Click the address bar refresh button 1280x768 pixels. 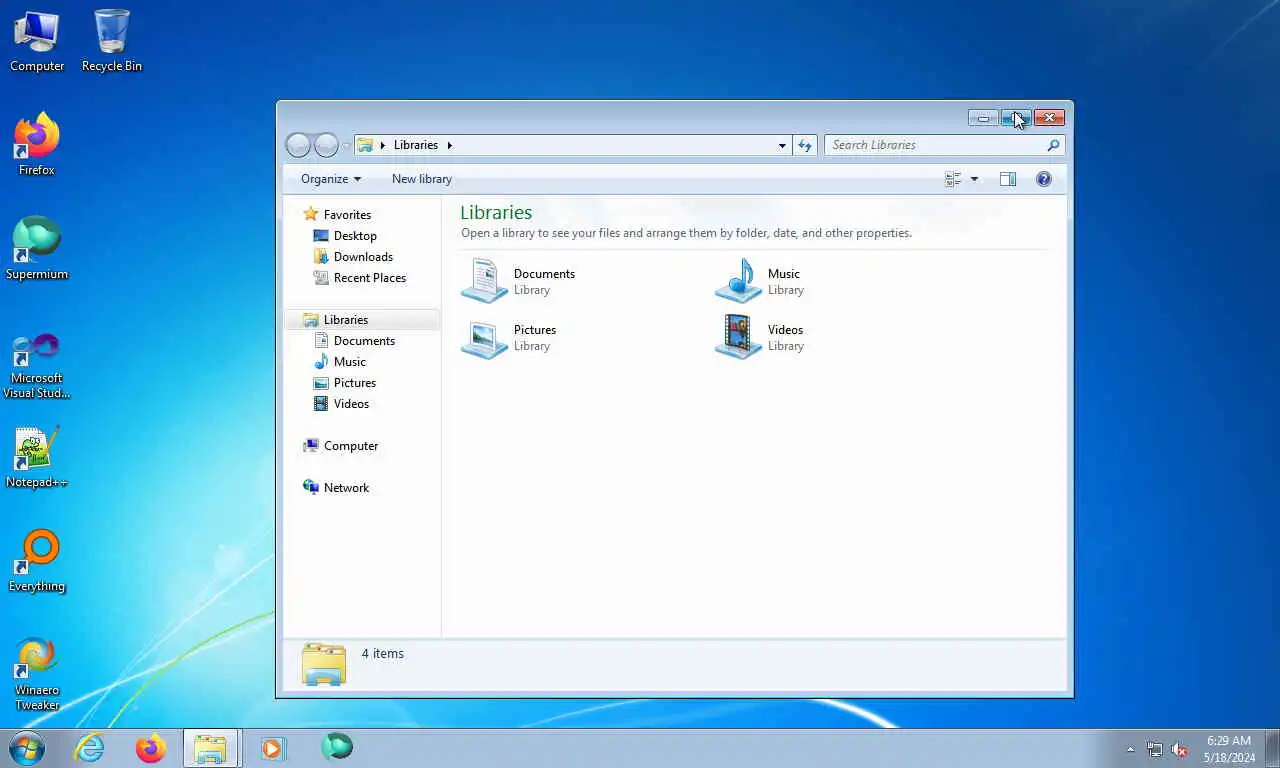(805, 145)
